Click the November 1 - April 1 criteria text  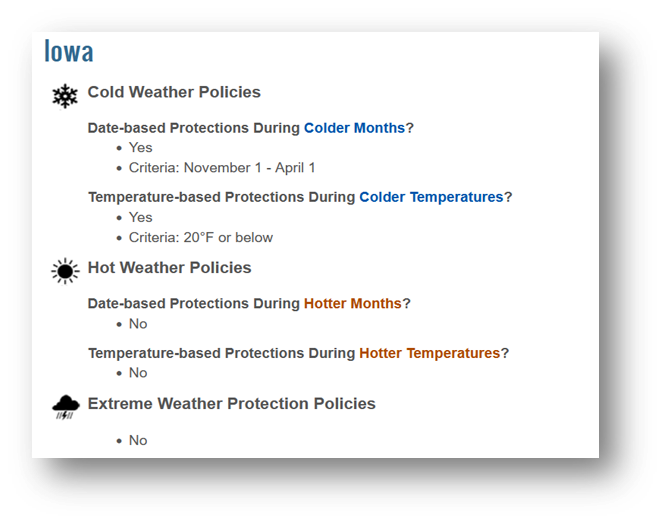[x=249, y=168]
